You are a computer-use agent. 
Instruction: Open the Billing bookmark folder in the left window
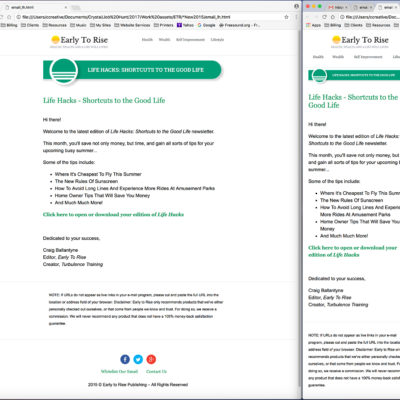(x=9, y=25)
